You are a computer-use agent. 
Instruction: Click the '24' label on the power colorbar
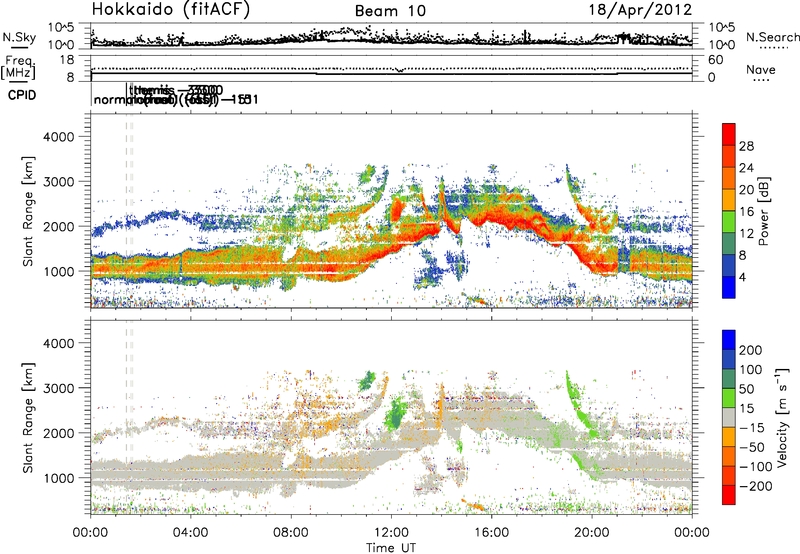coord(746,168)
